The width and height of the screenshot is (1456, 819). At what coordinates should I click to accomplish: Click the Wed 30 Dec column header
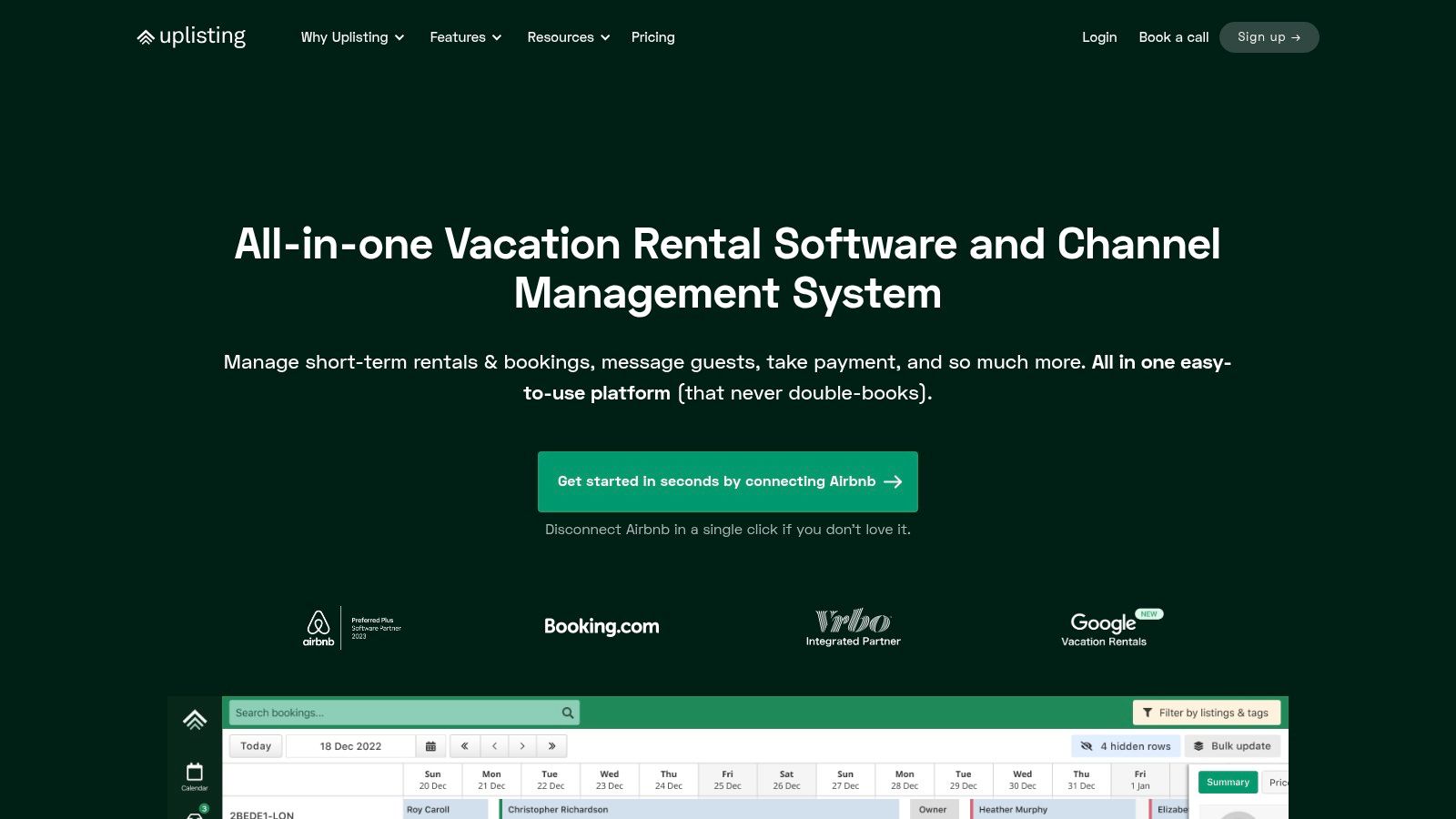point(1022,780)
